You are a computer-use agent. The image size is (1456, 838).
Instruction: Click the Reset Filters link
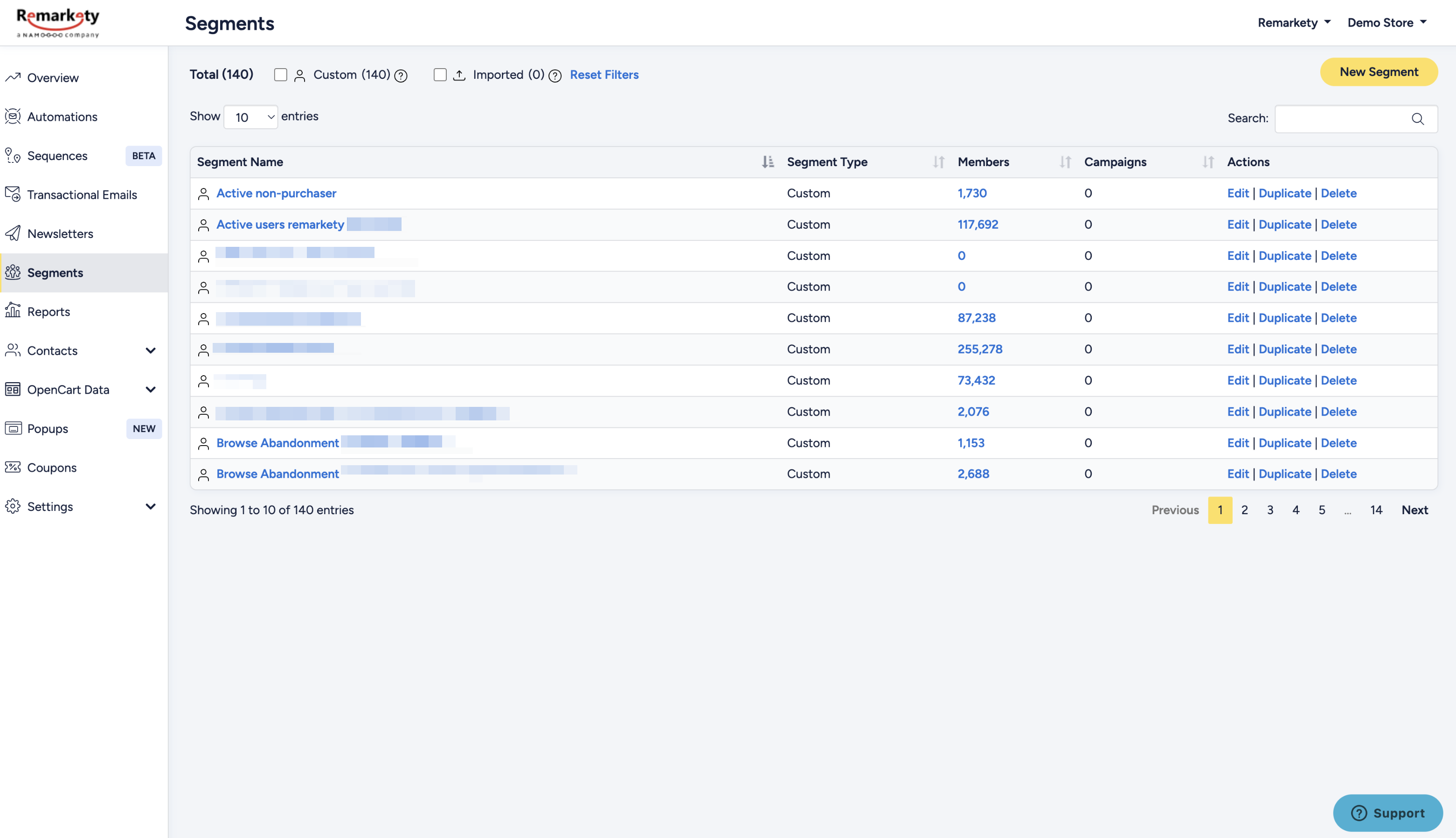pos(604,74)
